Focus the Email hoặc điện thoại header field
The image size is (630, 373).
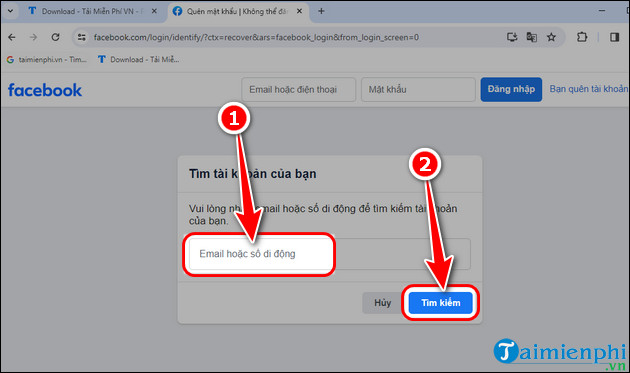point(299,89)
